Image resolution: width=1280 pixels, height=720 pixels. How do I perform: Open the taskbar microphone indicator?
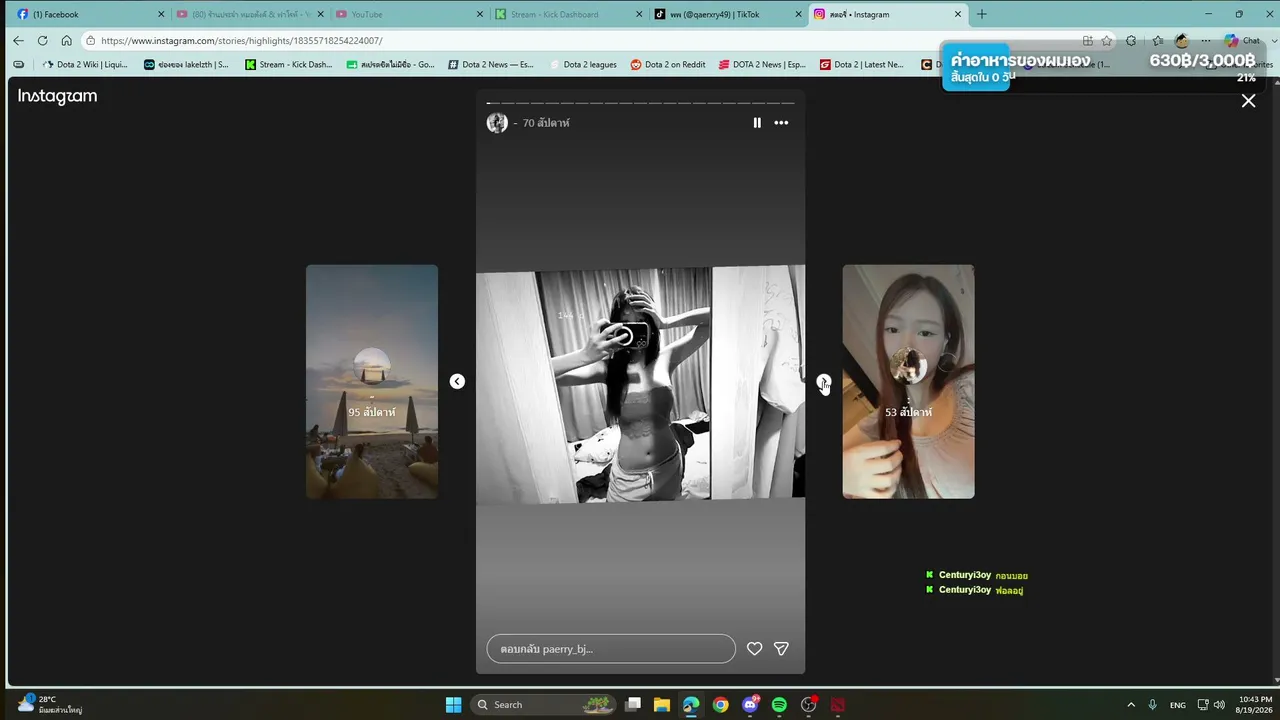tap(1153, 705)
